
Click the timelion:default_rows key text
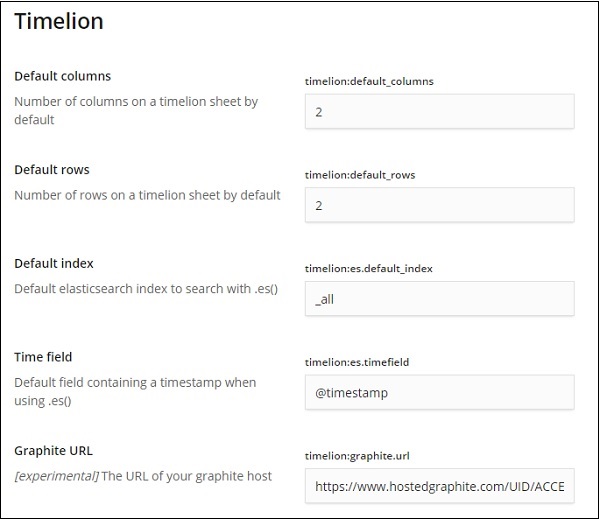[x=360, y=174]
